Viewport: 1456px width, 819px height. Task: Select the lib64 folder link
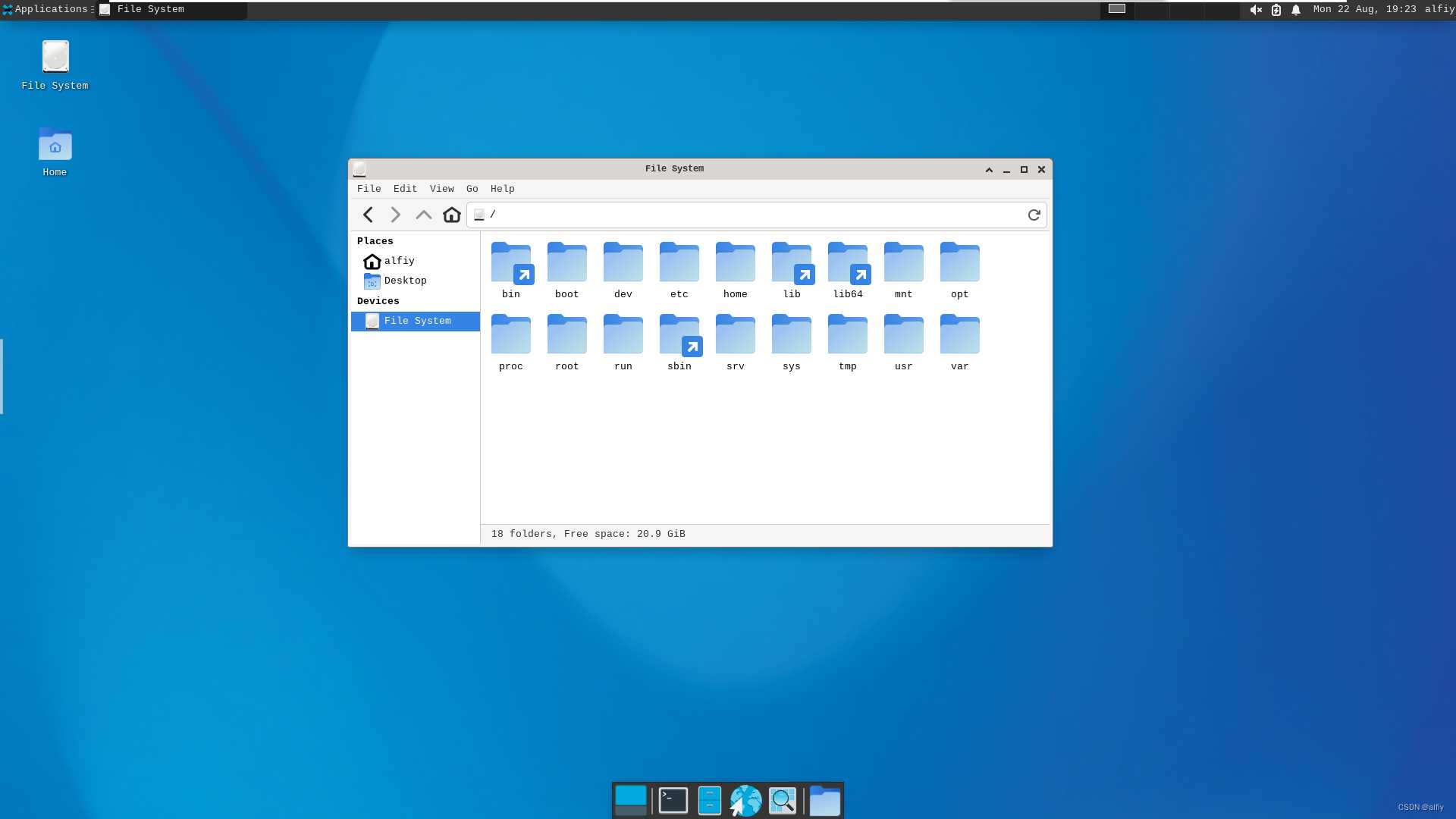tap(848, 270)
